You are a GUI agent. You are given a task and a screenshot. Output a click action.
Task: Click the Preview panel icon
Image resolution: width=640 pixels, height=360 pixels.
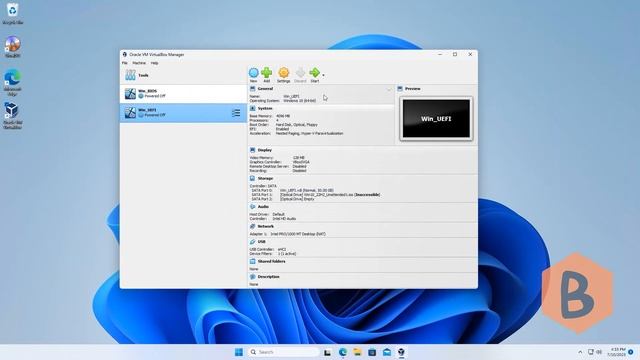pos(400,89)
